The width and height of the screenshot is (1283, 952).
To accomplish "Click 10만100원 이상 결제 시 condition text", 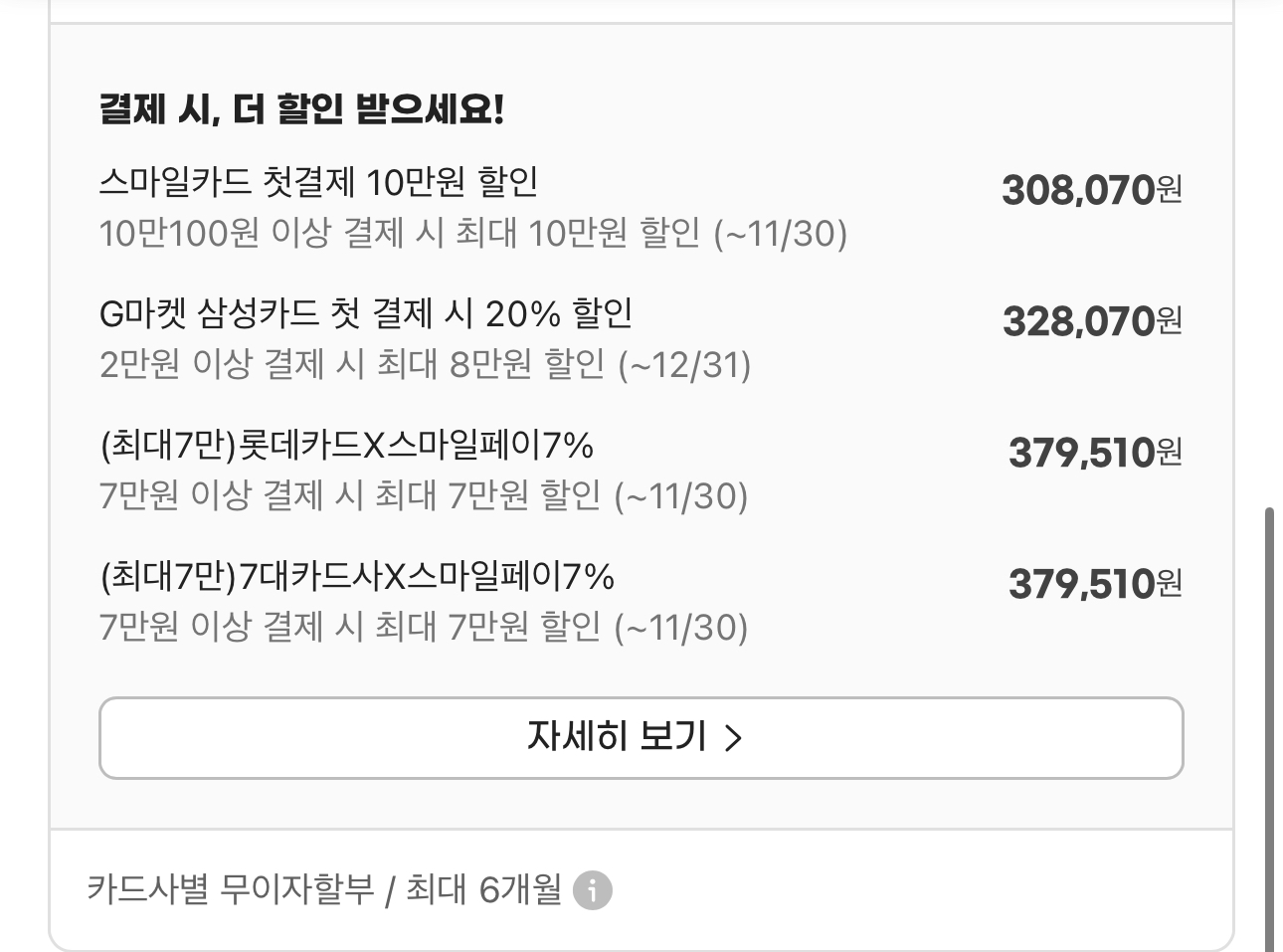I will coord(472,235).
